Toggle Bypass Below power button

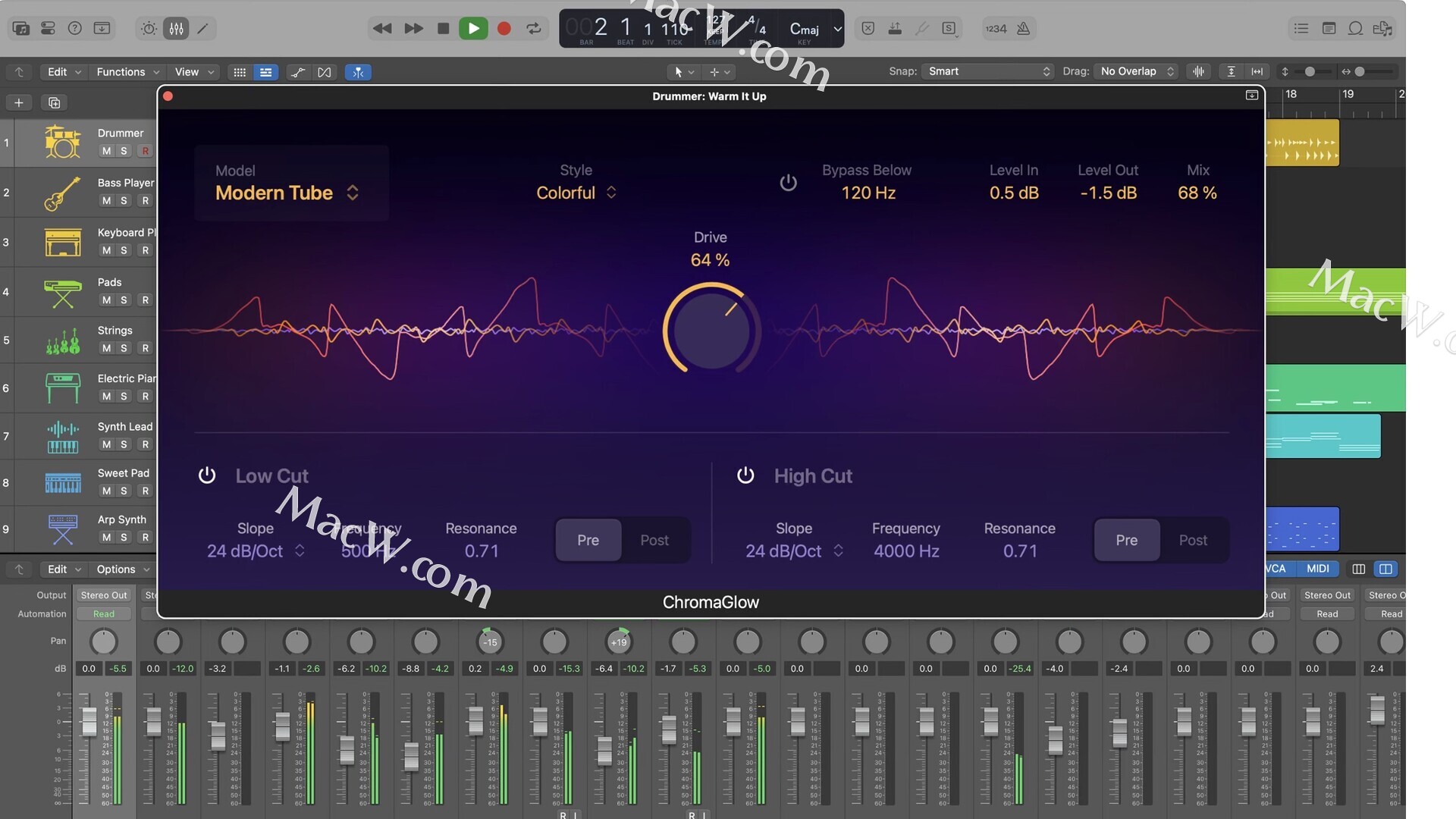click(788, 183)
